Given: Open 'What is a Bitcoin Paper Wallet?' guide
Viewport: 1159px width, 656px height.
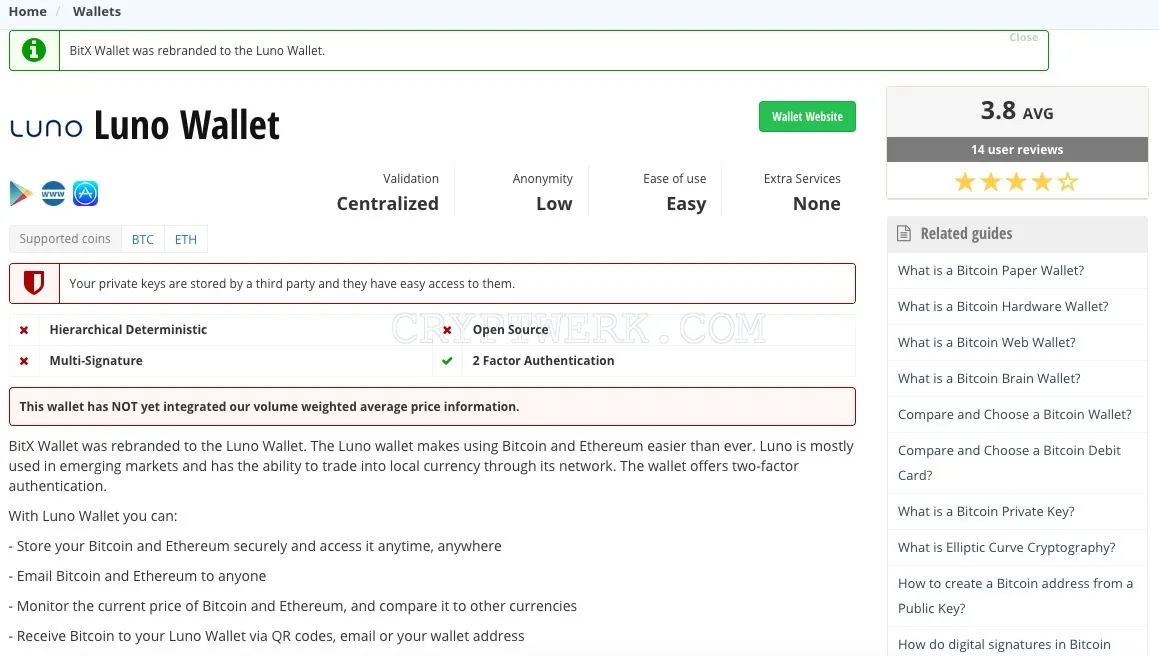Looking at the screenshot, I should (990, 271).
